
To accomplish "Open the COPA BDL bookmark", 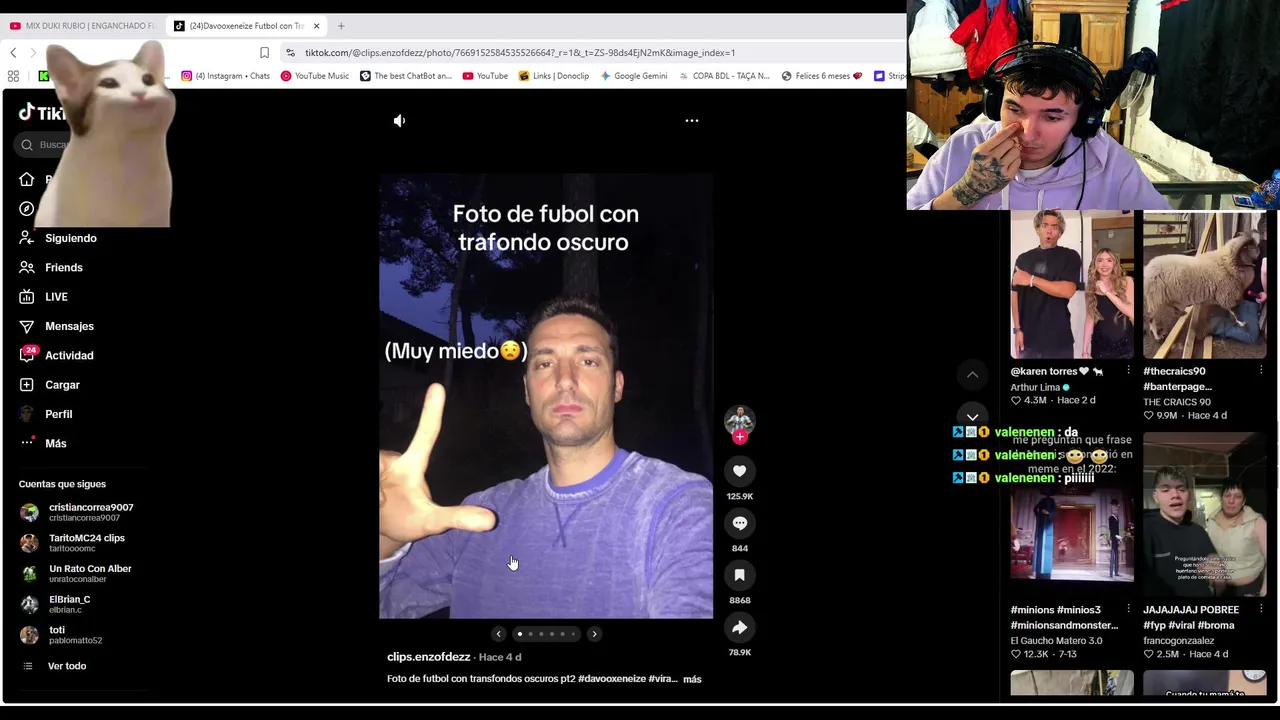I will click(x=725, y=76).
